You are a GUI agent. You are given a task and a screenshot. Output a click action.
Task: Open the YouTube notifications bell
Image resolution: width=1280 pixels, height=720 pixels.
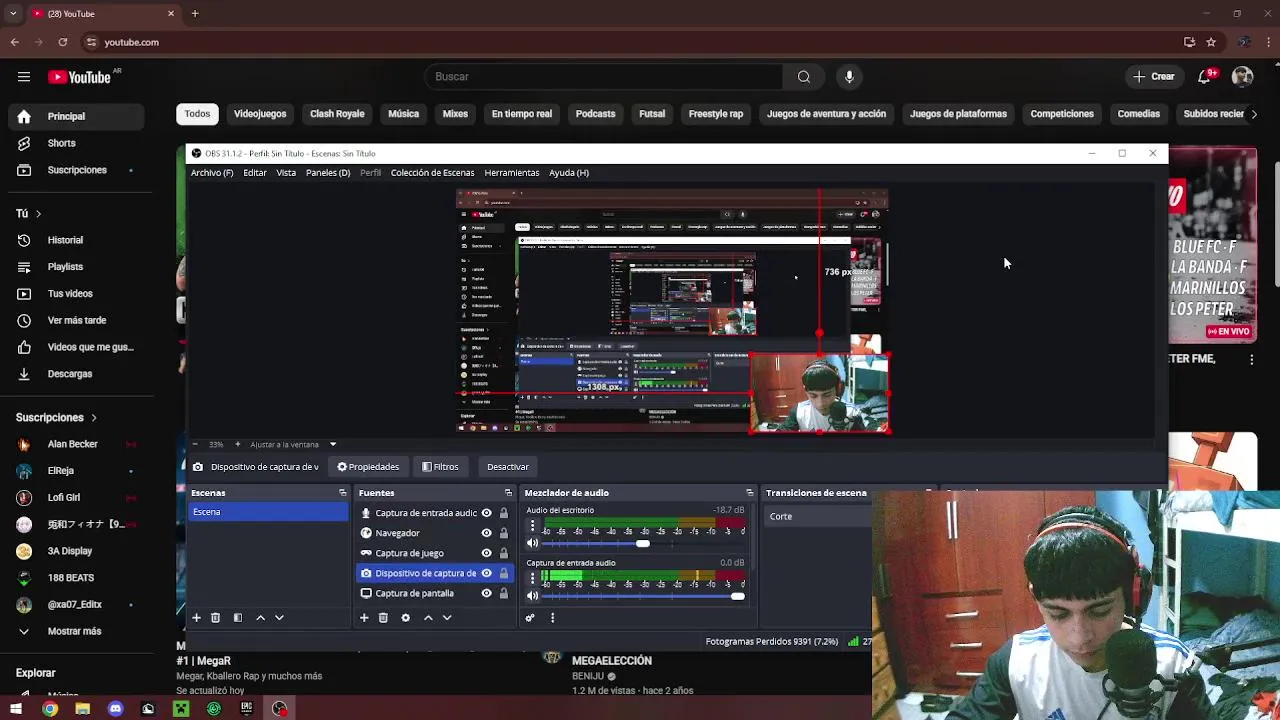pyautogui.click(x=1204, y=77)
